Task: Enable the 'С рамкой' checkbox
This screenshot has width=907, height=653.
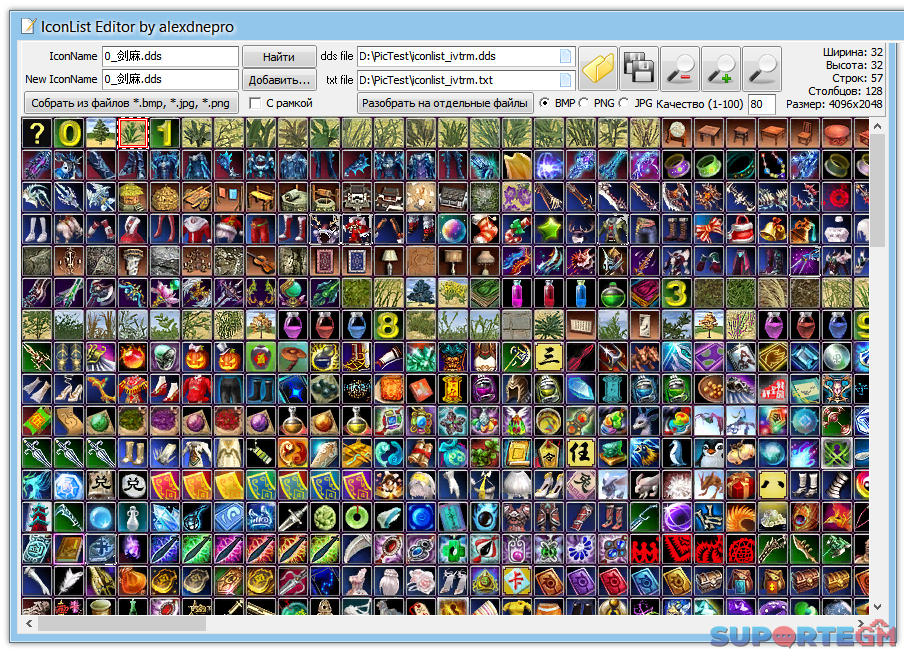Action: [x=255, y=103]
